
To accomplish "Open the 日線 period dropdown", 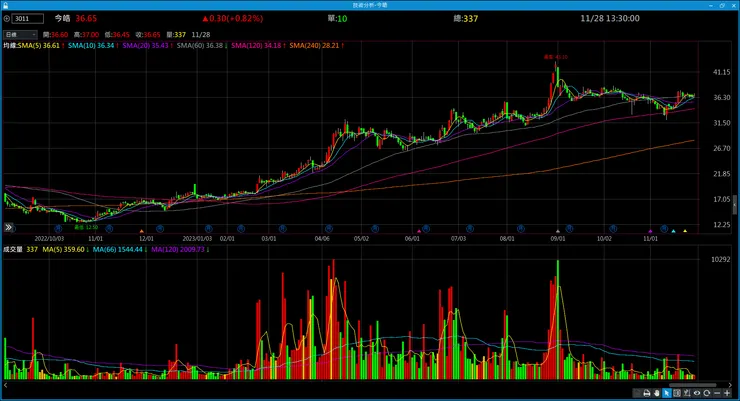I will (20, 34).
